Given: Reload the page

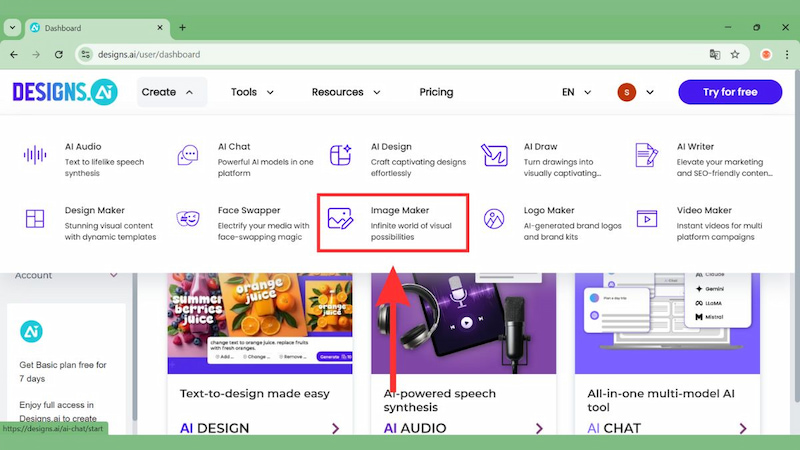Looking at the screenshot, I should (x=59, y=54).
